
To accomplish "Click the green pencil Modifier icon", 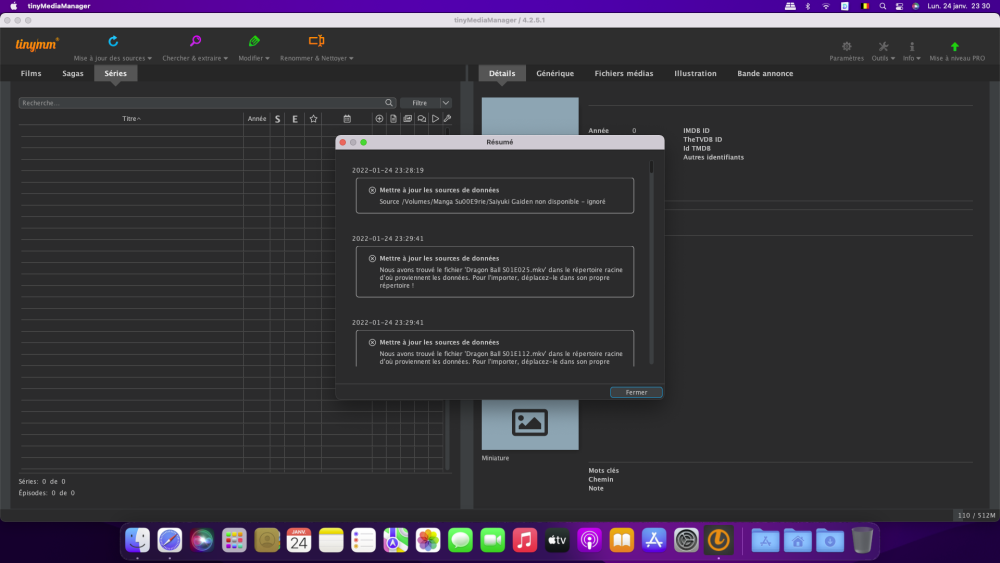I will coord(254,42).
